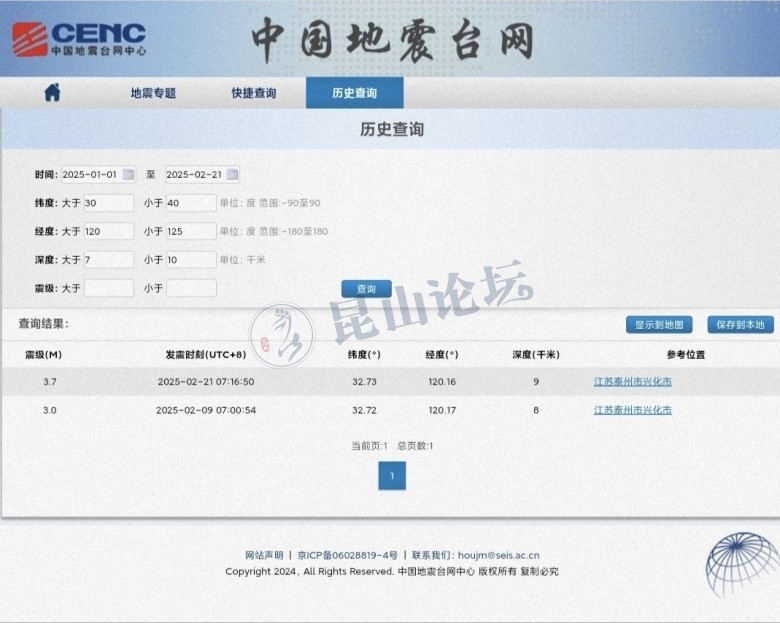
Task: Select the 历史查询 tab
Action: [354, 93]
